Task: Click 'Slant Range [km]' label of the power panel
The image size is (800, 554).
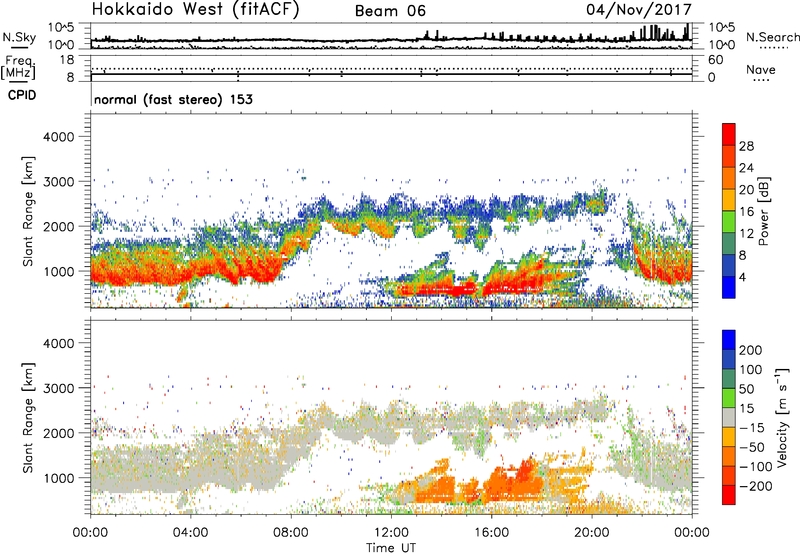Action: 28,211
